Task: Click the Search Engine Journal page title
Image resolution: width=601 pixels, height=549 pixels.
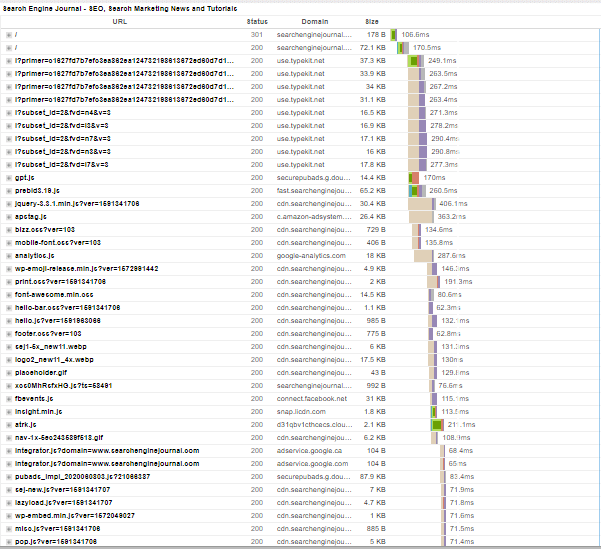Action: pyautogui.click(x=120, y=9)
